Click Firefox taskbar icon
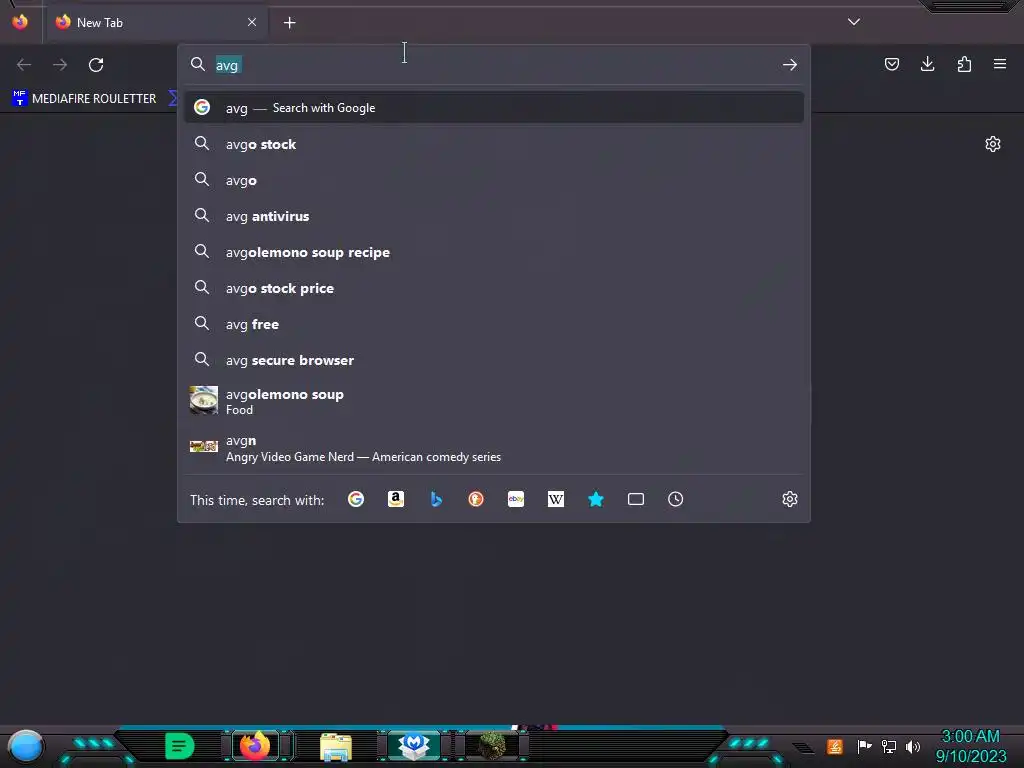 tap(255, 746)
